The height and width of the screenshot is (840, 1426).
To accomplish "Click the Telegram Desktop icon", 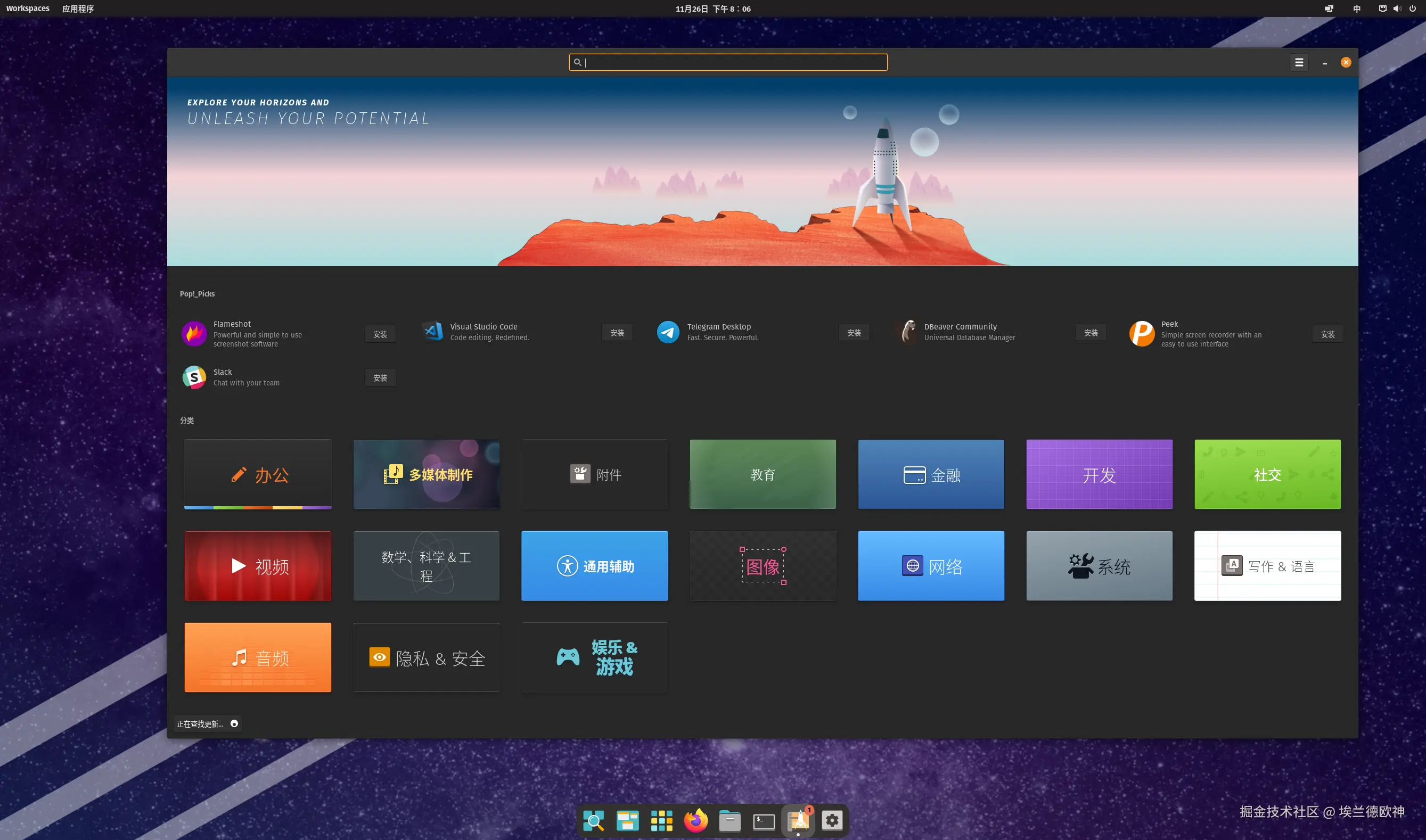I will tap(667, 332).
